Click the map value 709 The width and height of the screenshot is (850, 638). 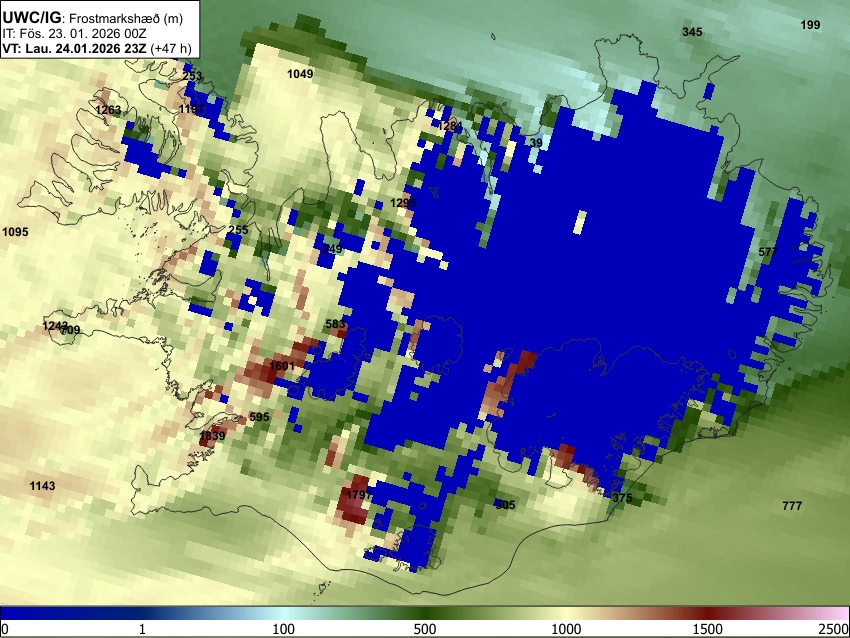coord(70,330)
